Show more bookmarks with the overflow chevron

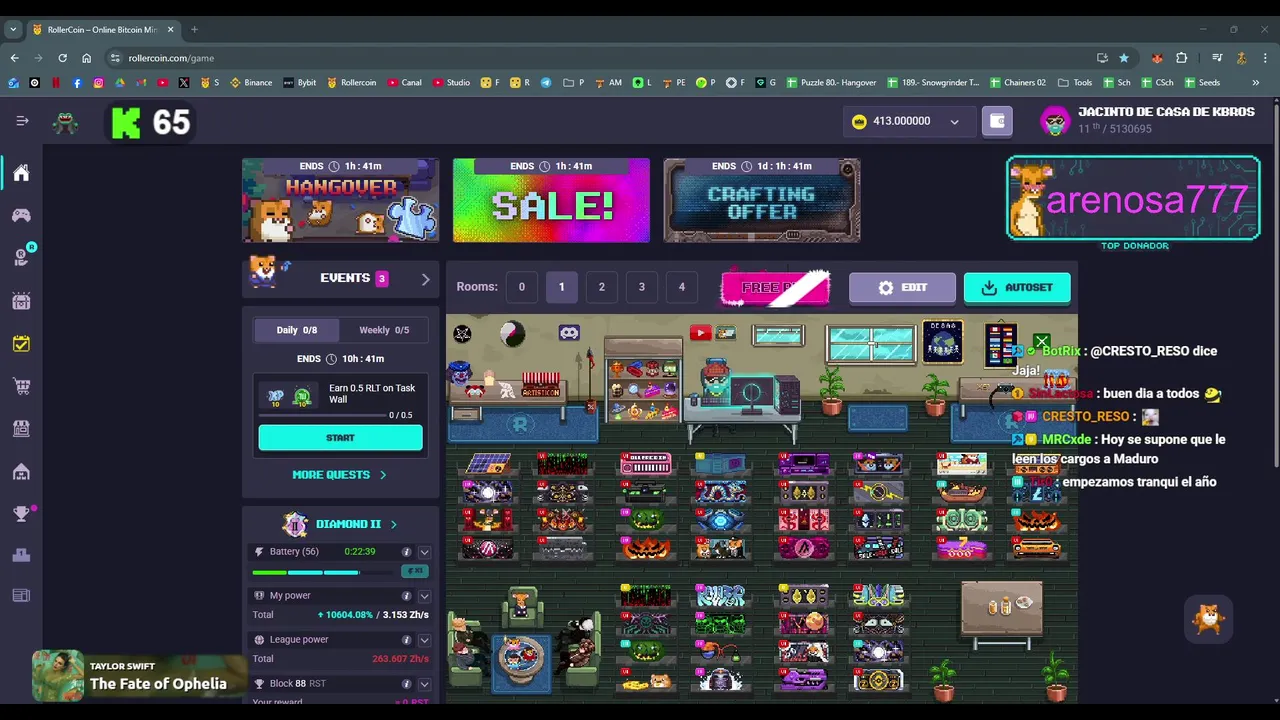click(1255, 83)
